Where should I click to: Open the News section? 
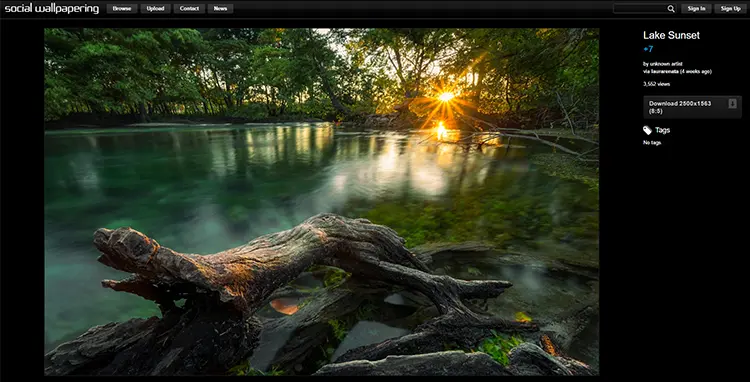pyautogui.click(x=221, y=9)
